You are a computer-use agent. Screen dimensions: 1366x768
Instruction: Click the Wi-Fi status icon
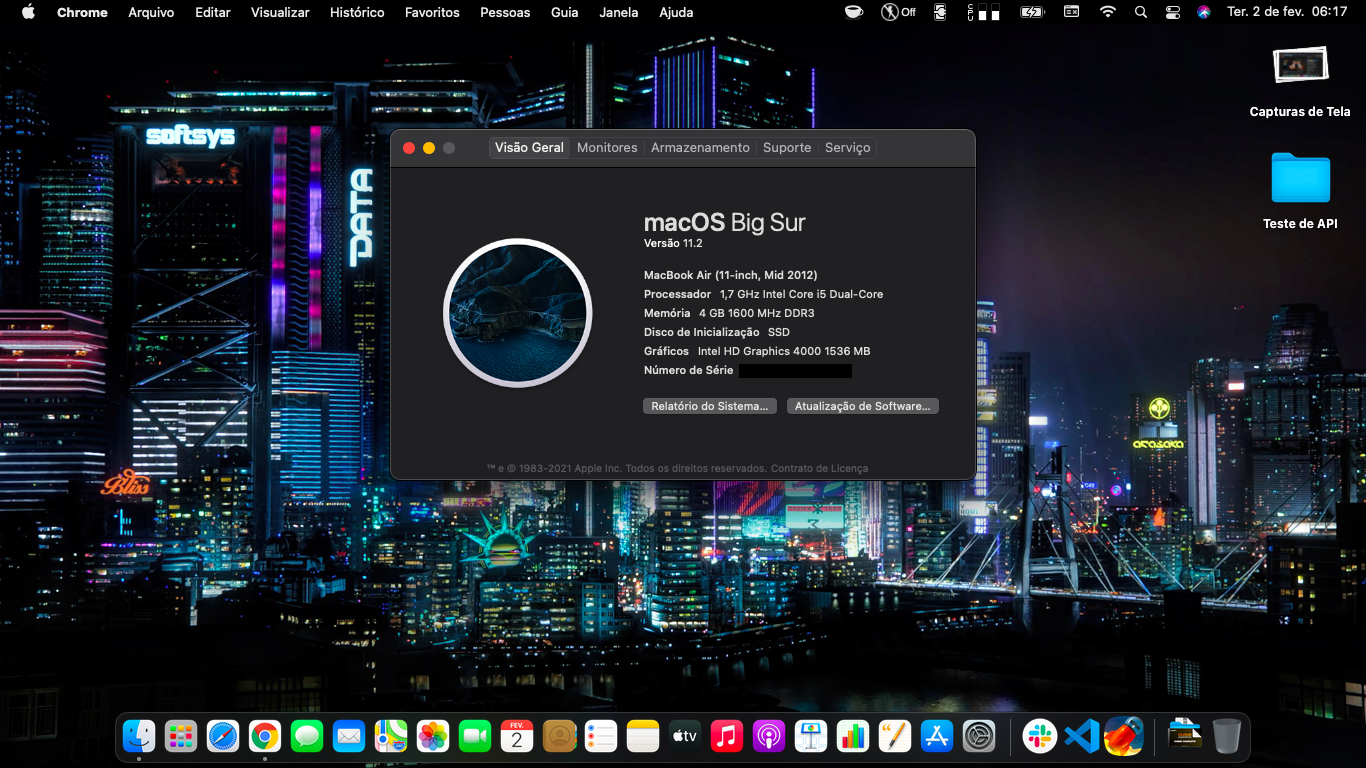point(1107,12)
